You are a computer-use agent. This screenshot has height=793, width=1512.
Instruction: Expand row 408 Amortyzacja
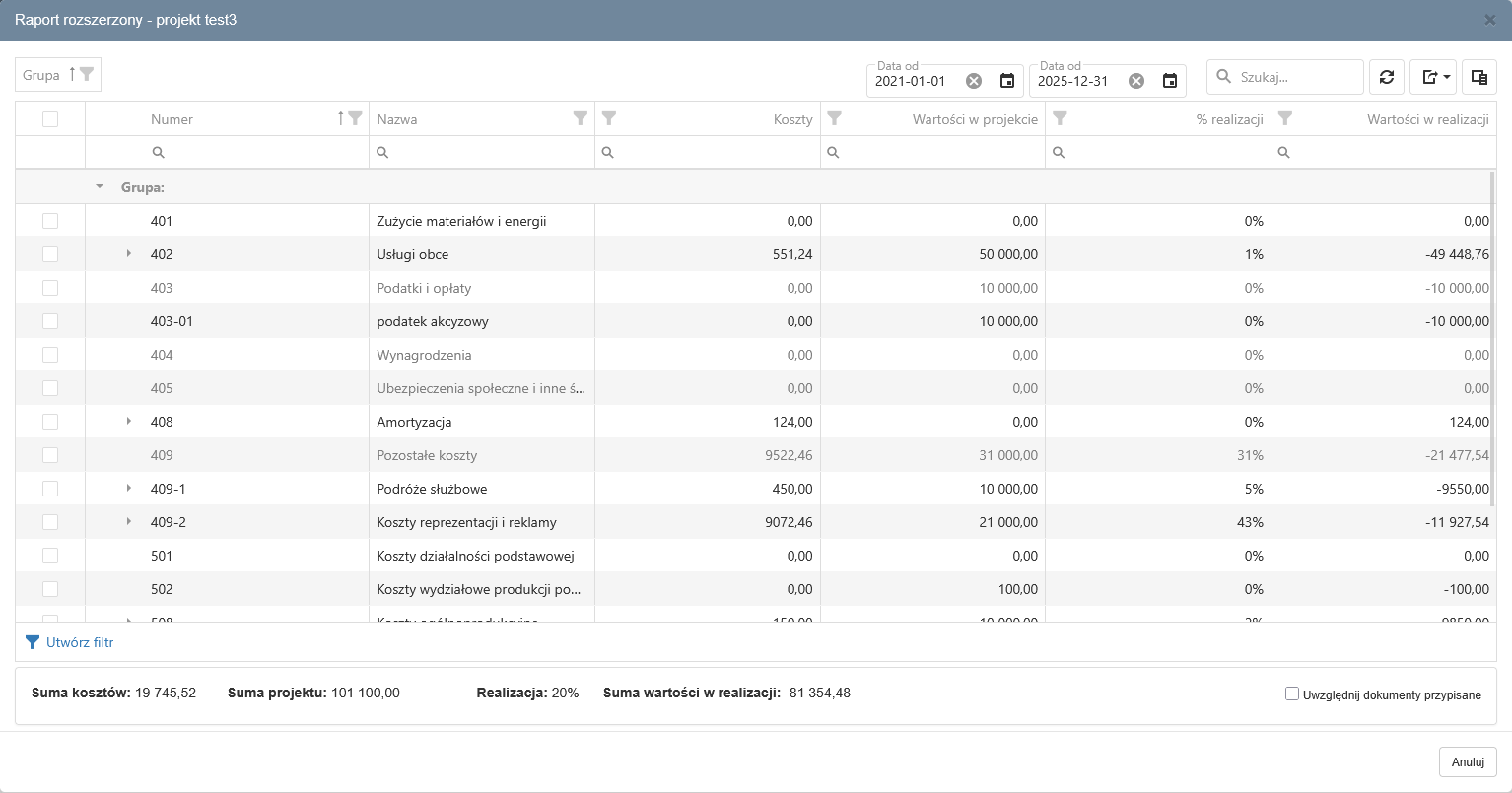click(x=128, y=422)
